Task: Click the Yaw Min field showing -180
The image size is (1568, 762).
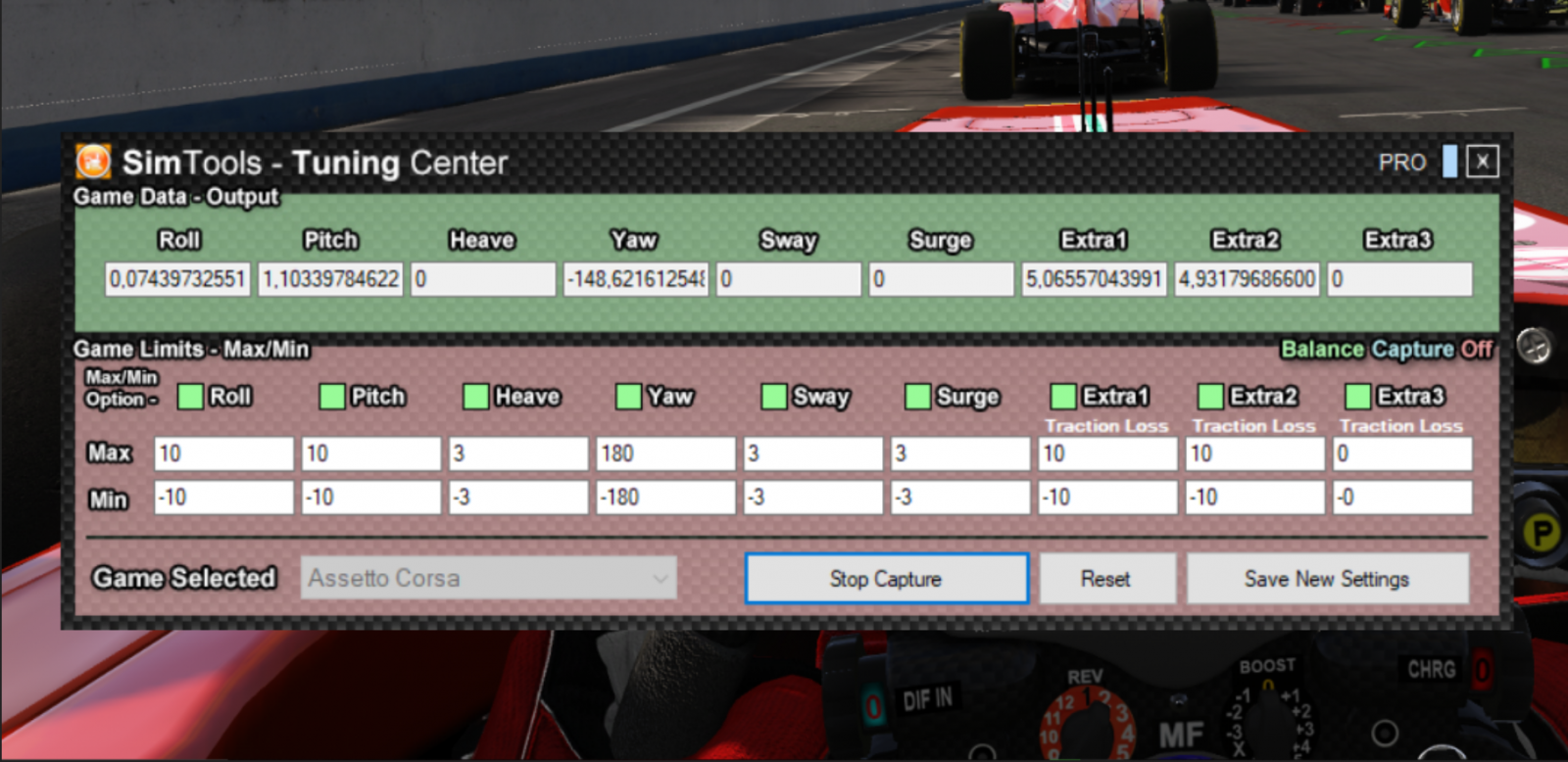Action: point(666,498)
